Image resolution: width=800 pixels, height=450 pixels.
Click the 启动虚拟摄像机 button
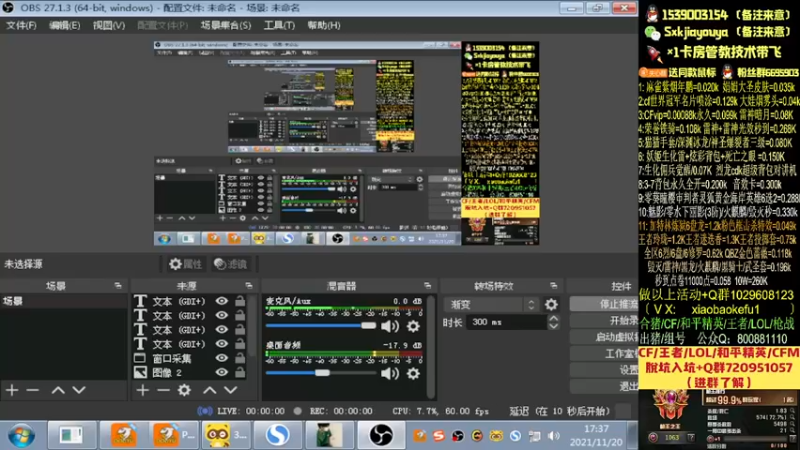[x=604, y=337]
